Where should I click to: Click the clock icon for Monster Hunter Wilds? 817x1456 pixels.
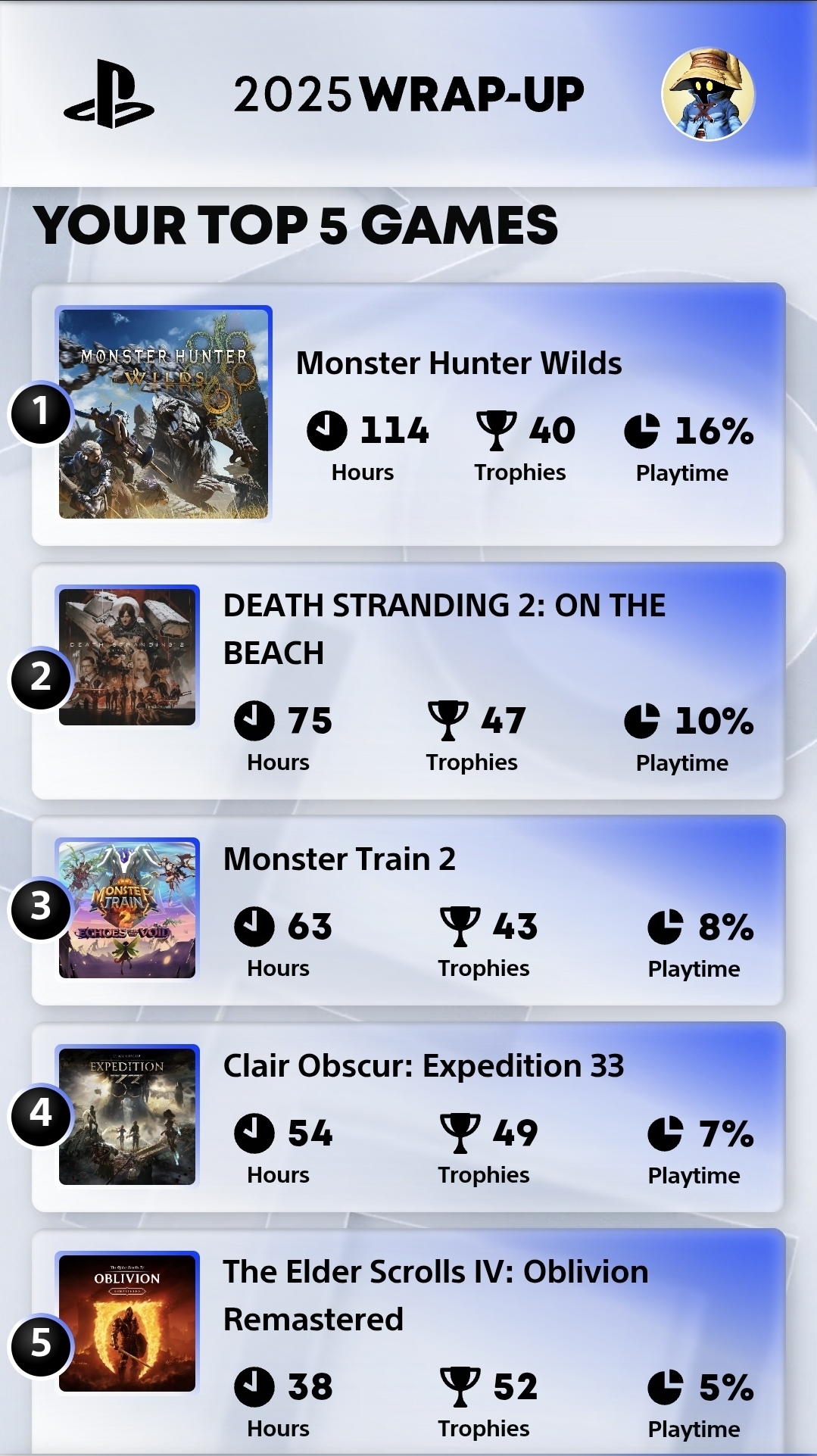(x=327, y=431)
